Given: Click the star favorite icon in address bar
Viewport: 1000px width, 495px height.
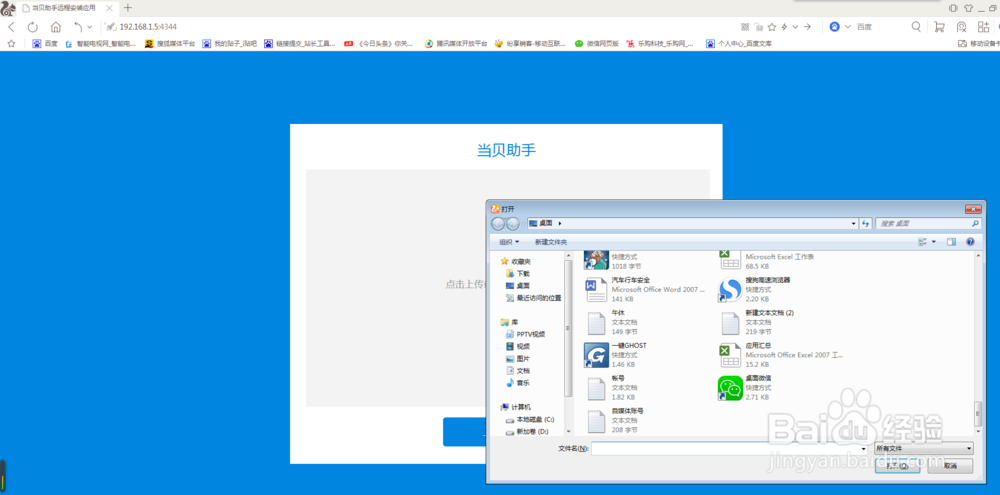Looking at the screenshot, I should pyautogui.click(x=772, y=27).
